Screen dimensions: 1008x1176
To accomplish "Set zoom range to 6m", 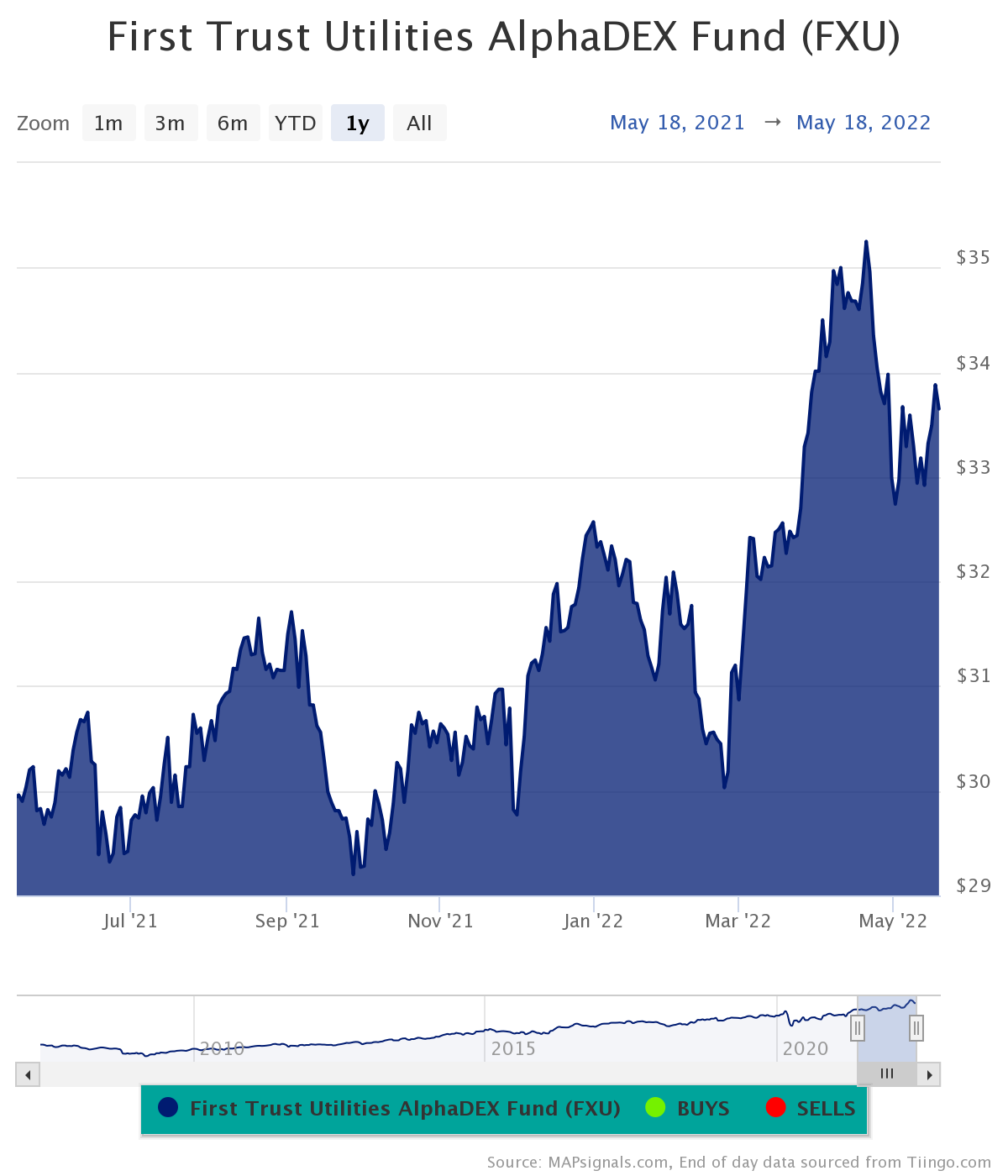I will pos(233,123).
